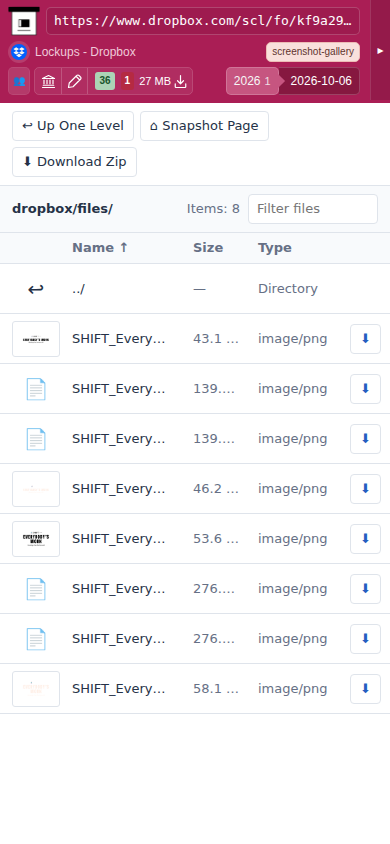Click the archive box logo icon
The height and width of the screenshot is (844, 390).
click(x=24, y=21)
